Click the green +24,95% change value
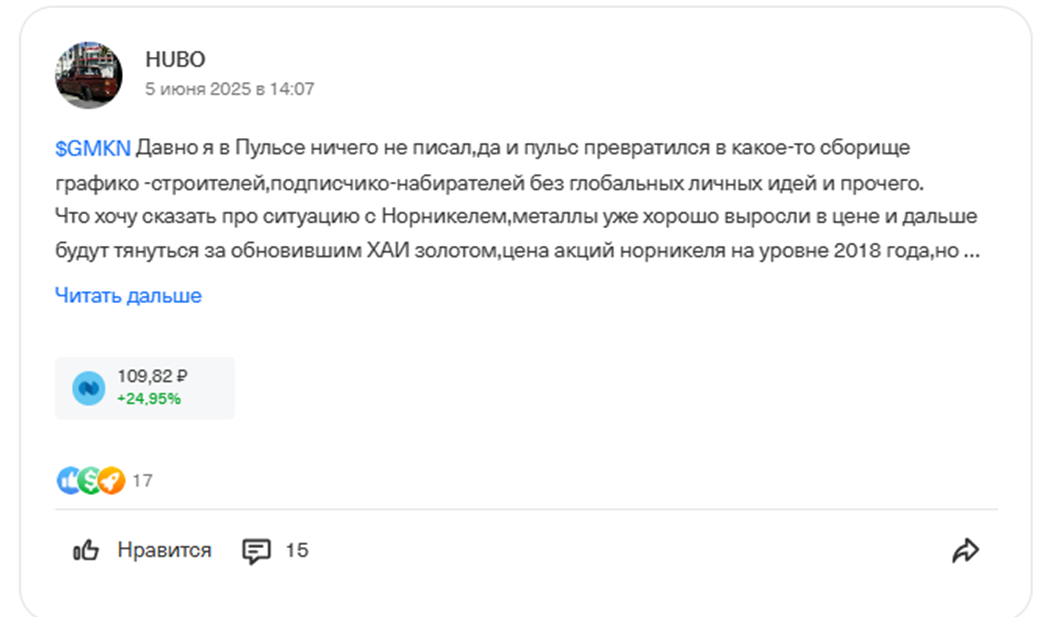Image resolution: width=1053 pixels, height=617 pixels. (x=146, y=400)
